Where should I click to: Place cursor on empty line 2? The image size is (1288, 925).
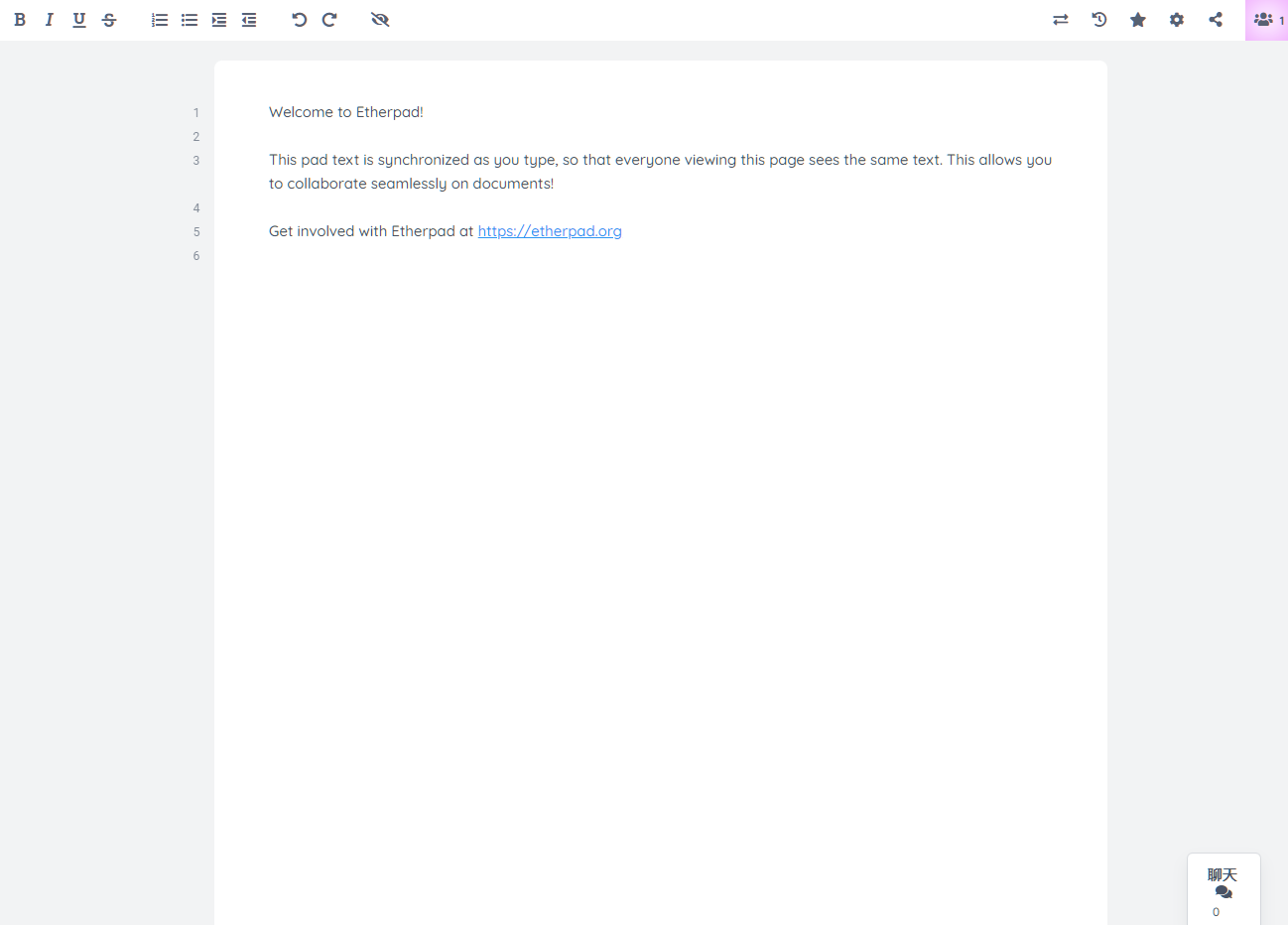pyautogui.click(x=661, y=136)
